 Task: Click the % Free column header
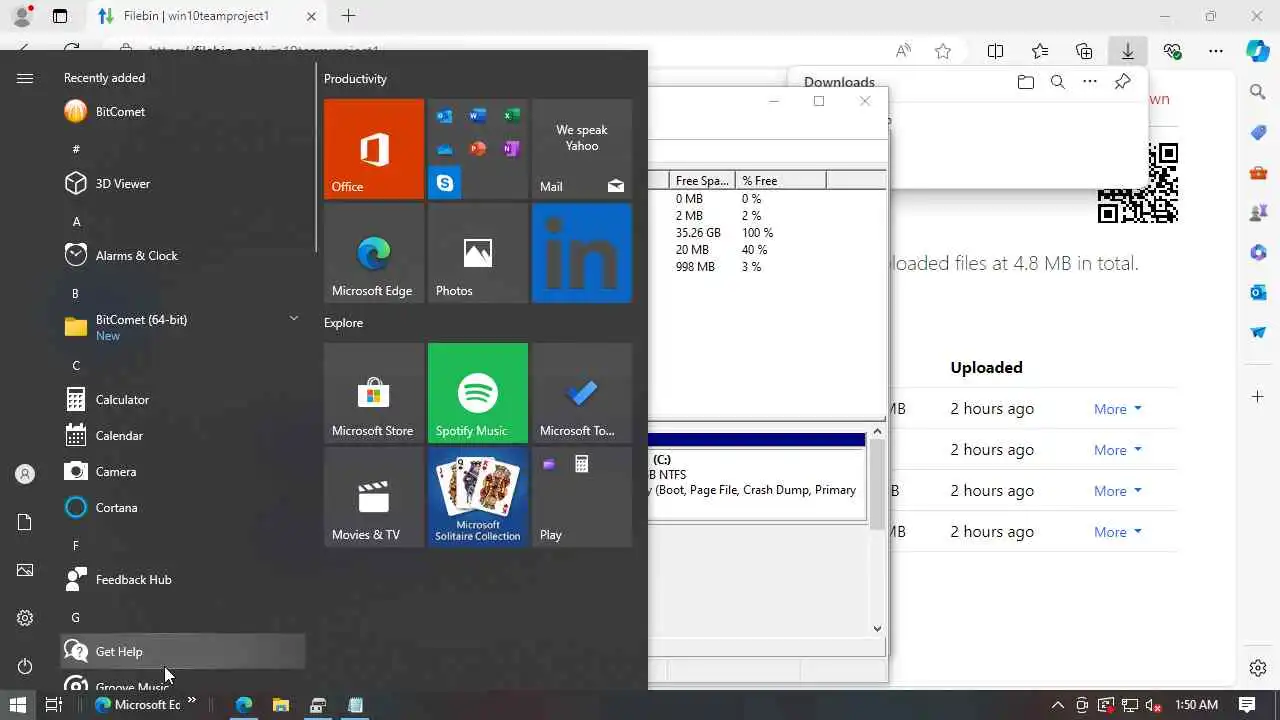click(x=780, y=181)
